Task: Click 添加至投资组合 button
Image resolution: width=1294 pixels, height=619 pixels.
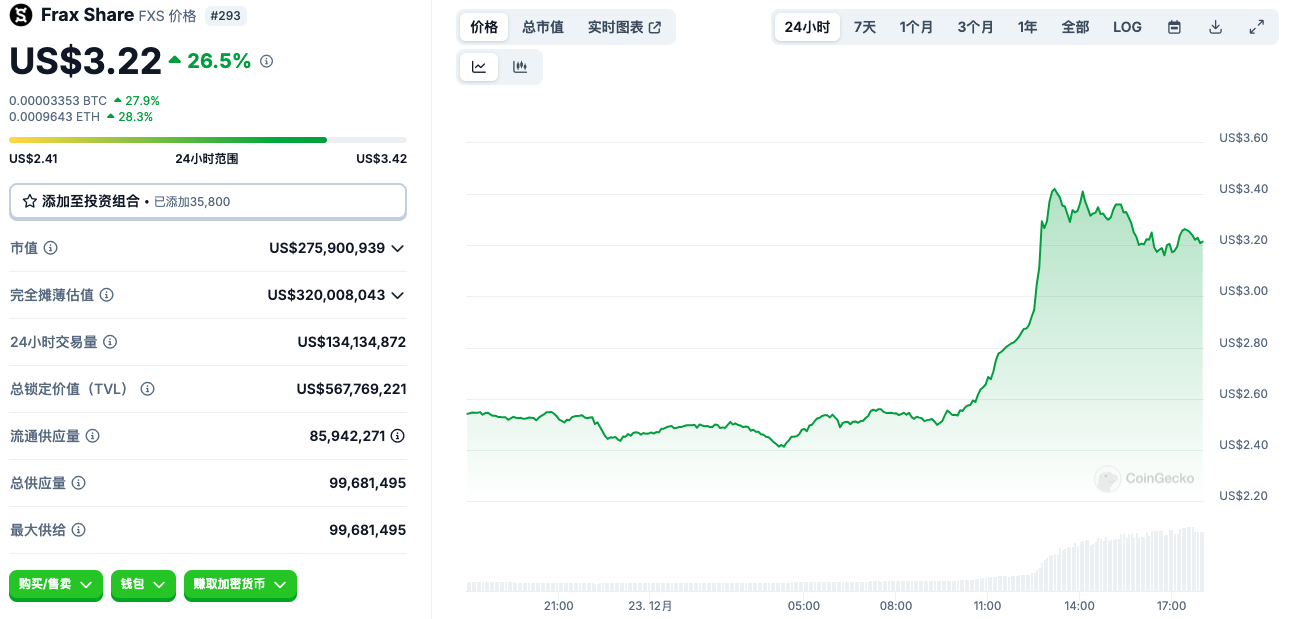Action: 208,201
